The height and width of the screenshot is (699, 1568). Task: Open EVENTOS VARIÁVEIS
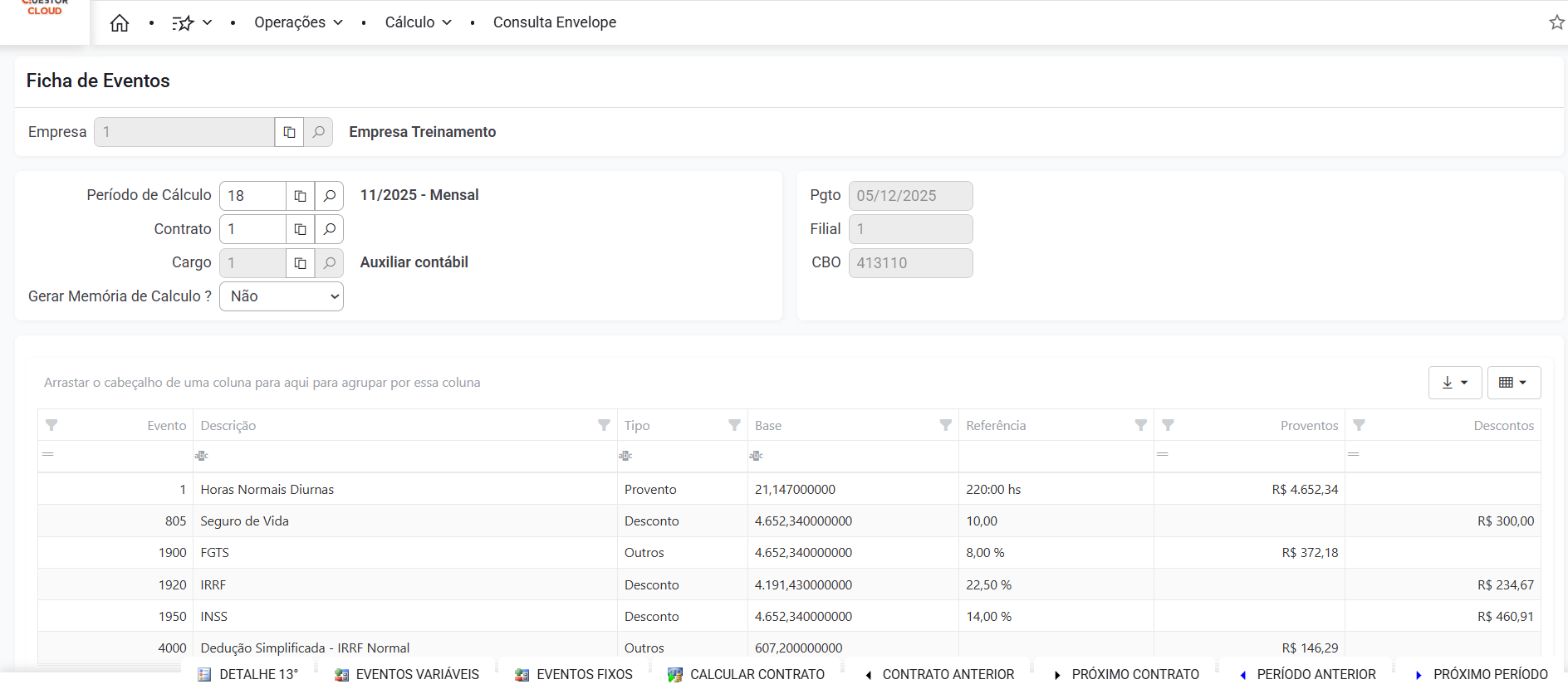(407, 675)
